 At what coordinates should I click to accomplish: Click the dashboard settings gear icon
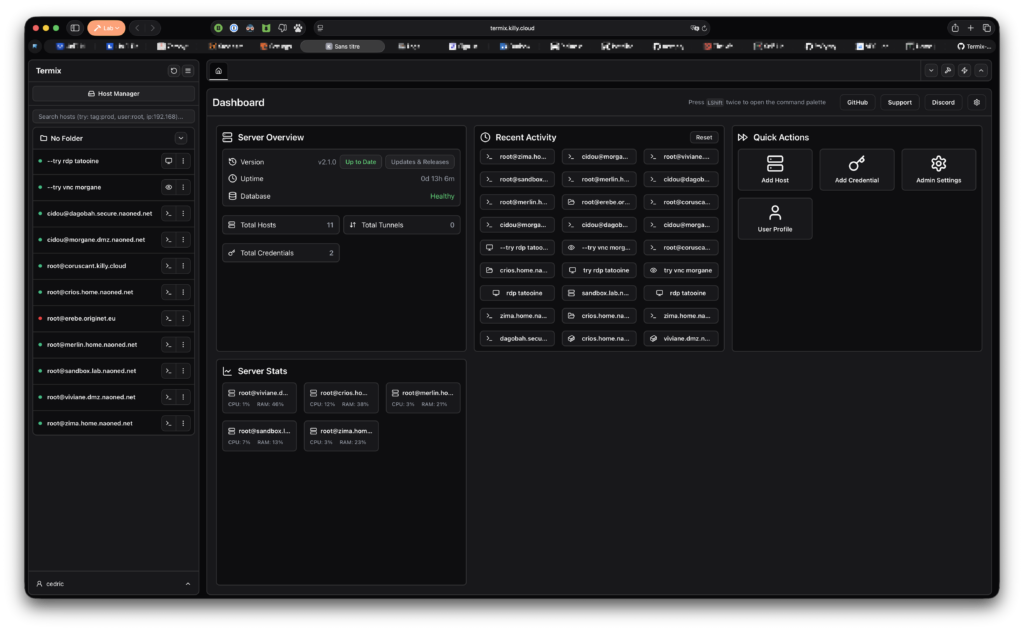click(976, 102)
